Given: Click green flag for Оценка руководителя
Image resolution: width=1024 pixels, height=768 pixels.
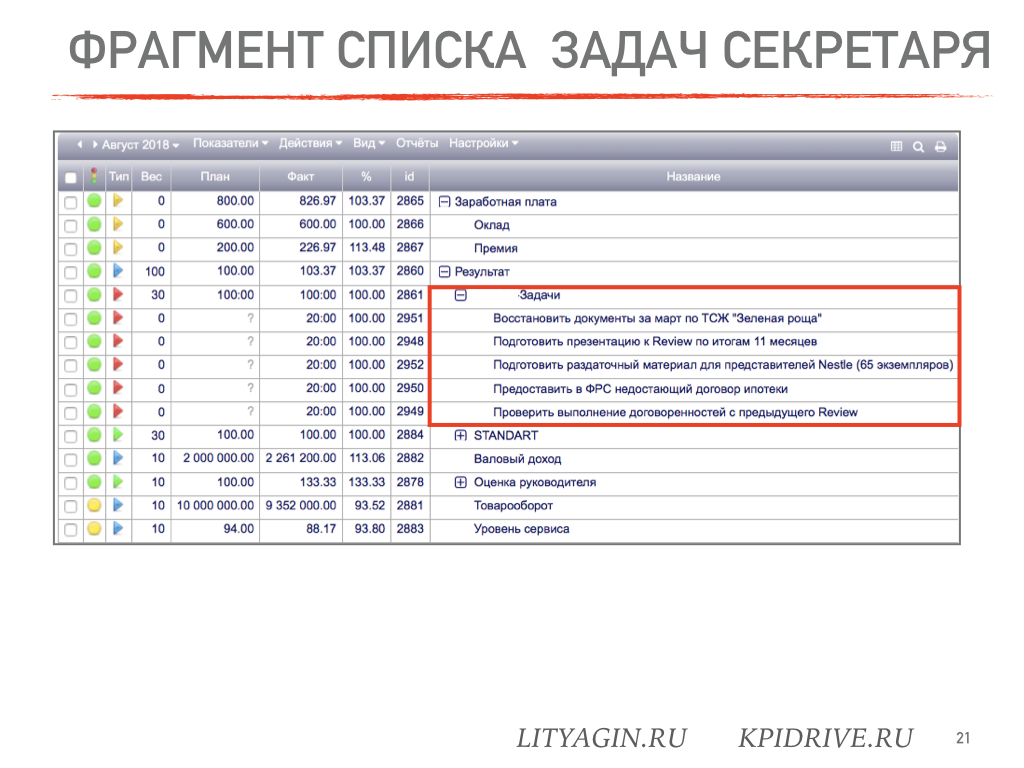Looking at the screenshot, I should (118, 482).
